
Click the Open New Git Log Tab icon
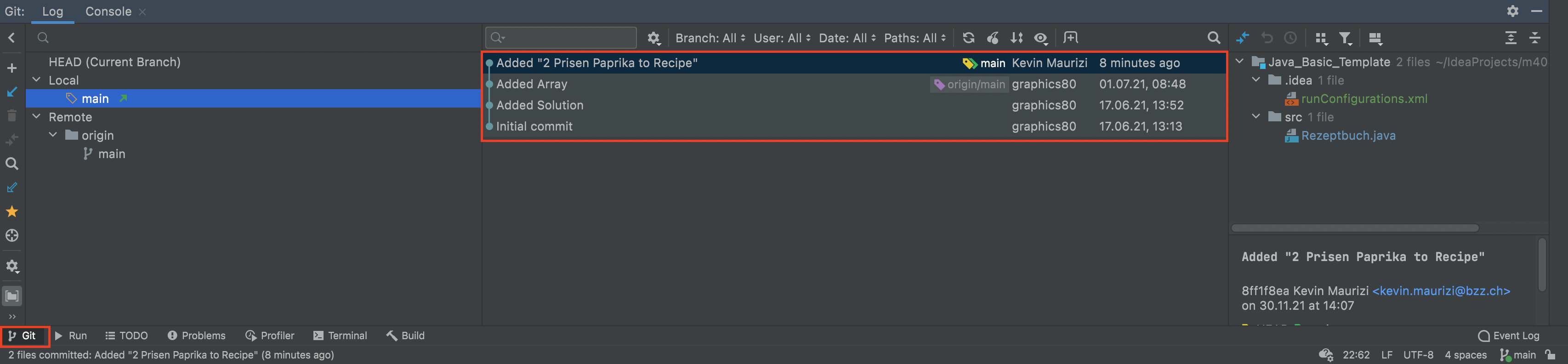coord(1070,38)
